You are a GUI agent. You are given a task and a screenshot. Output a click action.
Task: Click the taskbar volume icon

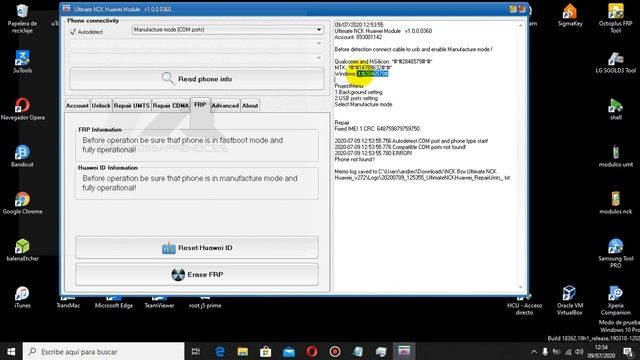[x=579, y=351]
